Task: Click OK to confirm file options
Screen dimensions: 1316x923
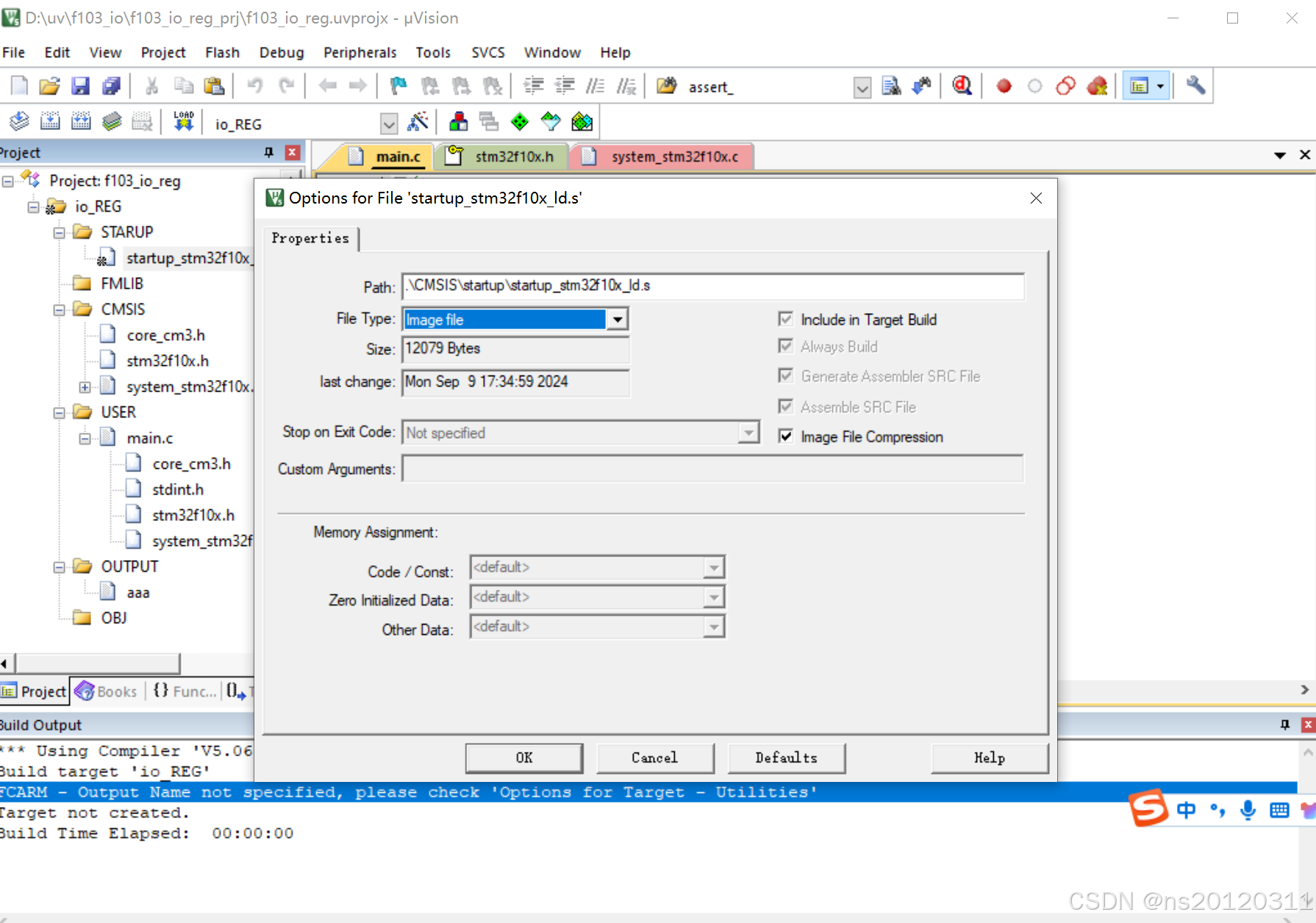Action: click(x=523, y=758)
